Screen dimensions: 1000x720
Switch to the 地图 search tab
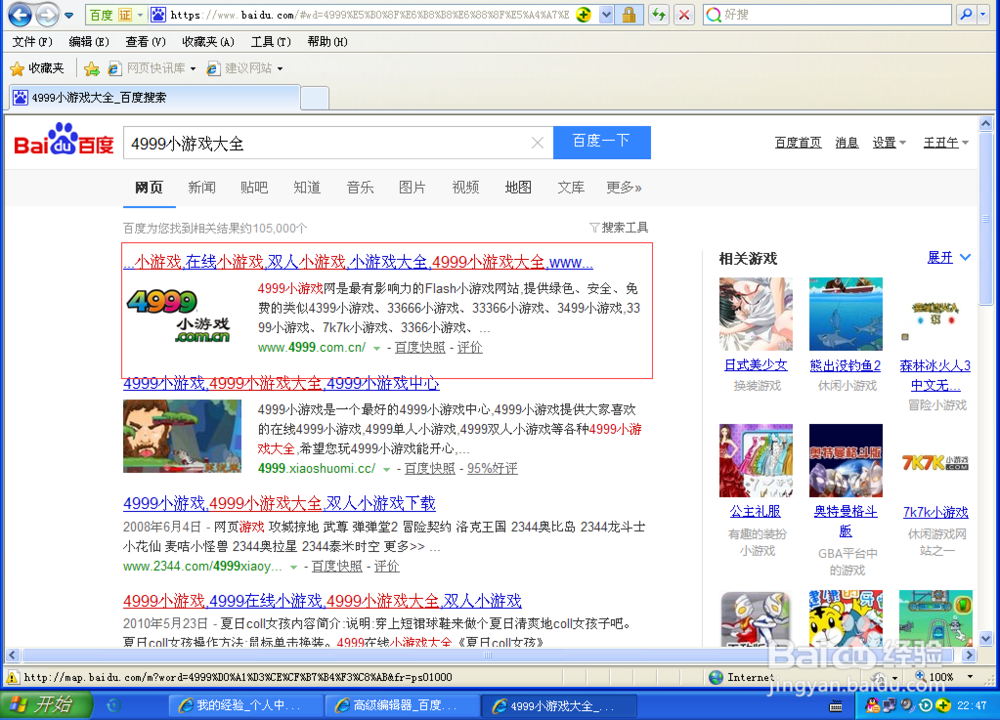518,187
